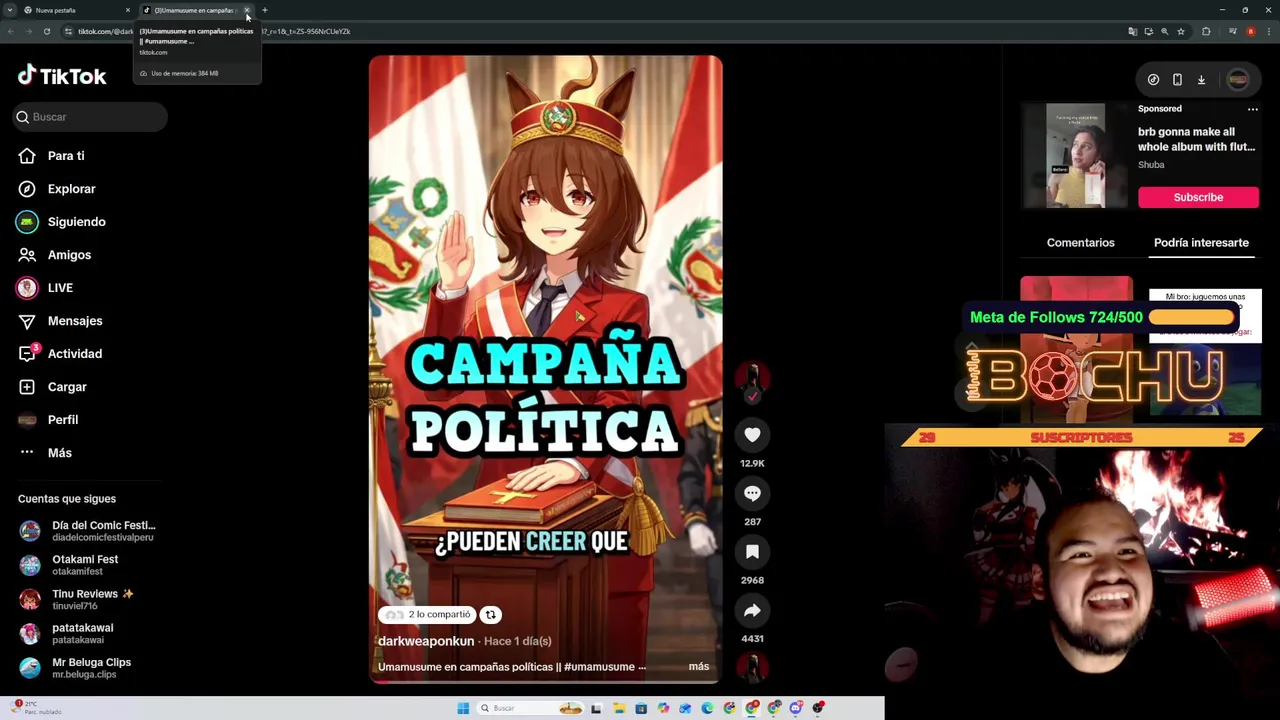This screenshot has height=720, width=1280.
Task: Open the Task View taskbar icon
Action: coord(596,708)
